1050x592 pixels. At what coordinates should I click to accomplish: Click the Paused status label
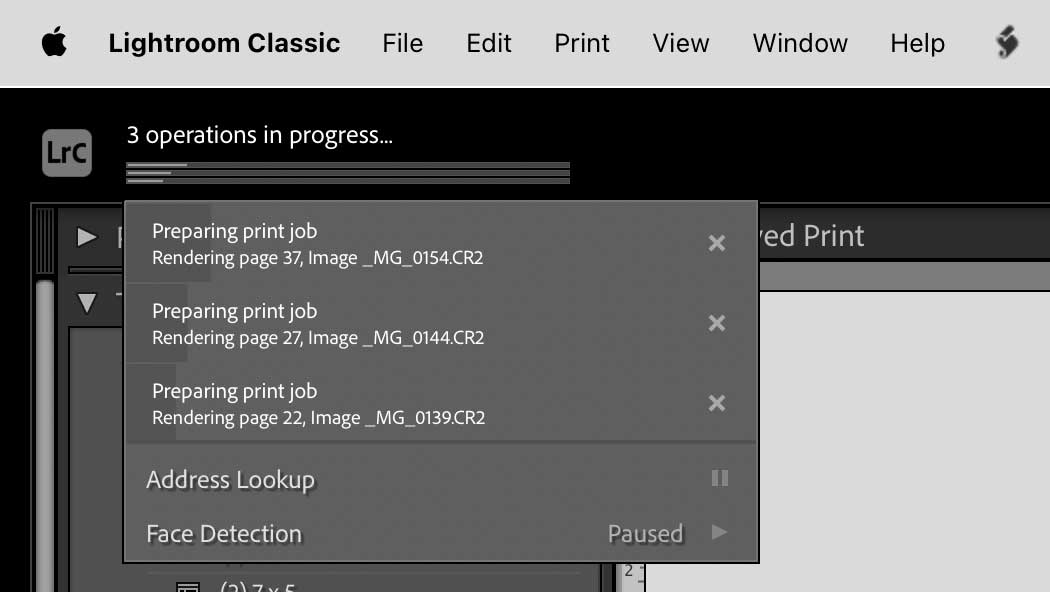(x=646, y=533)
